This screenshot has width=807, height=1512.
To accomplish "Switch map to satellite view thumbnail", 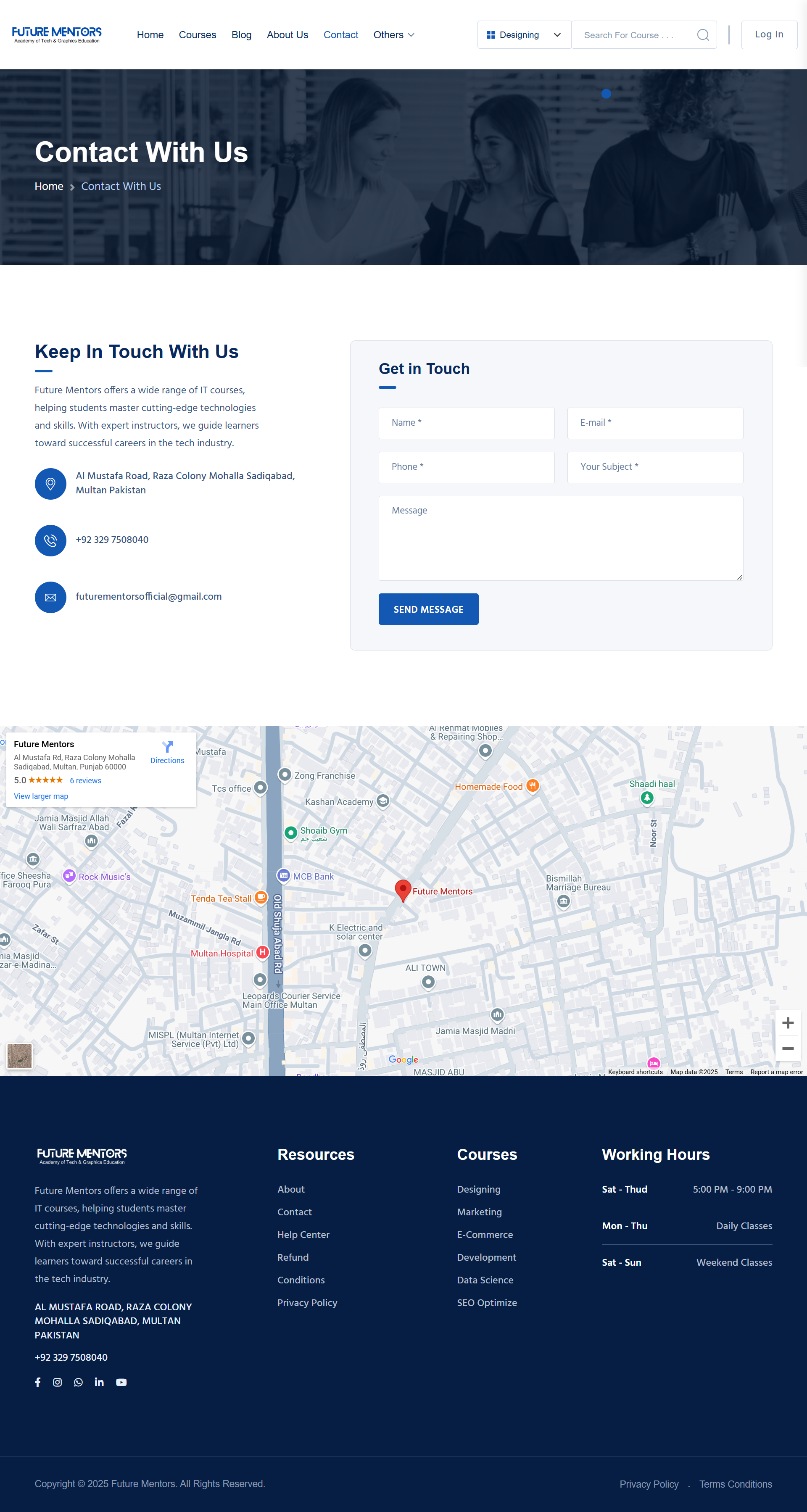I will coord(19,1056).
